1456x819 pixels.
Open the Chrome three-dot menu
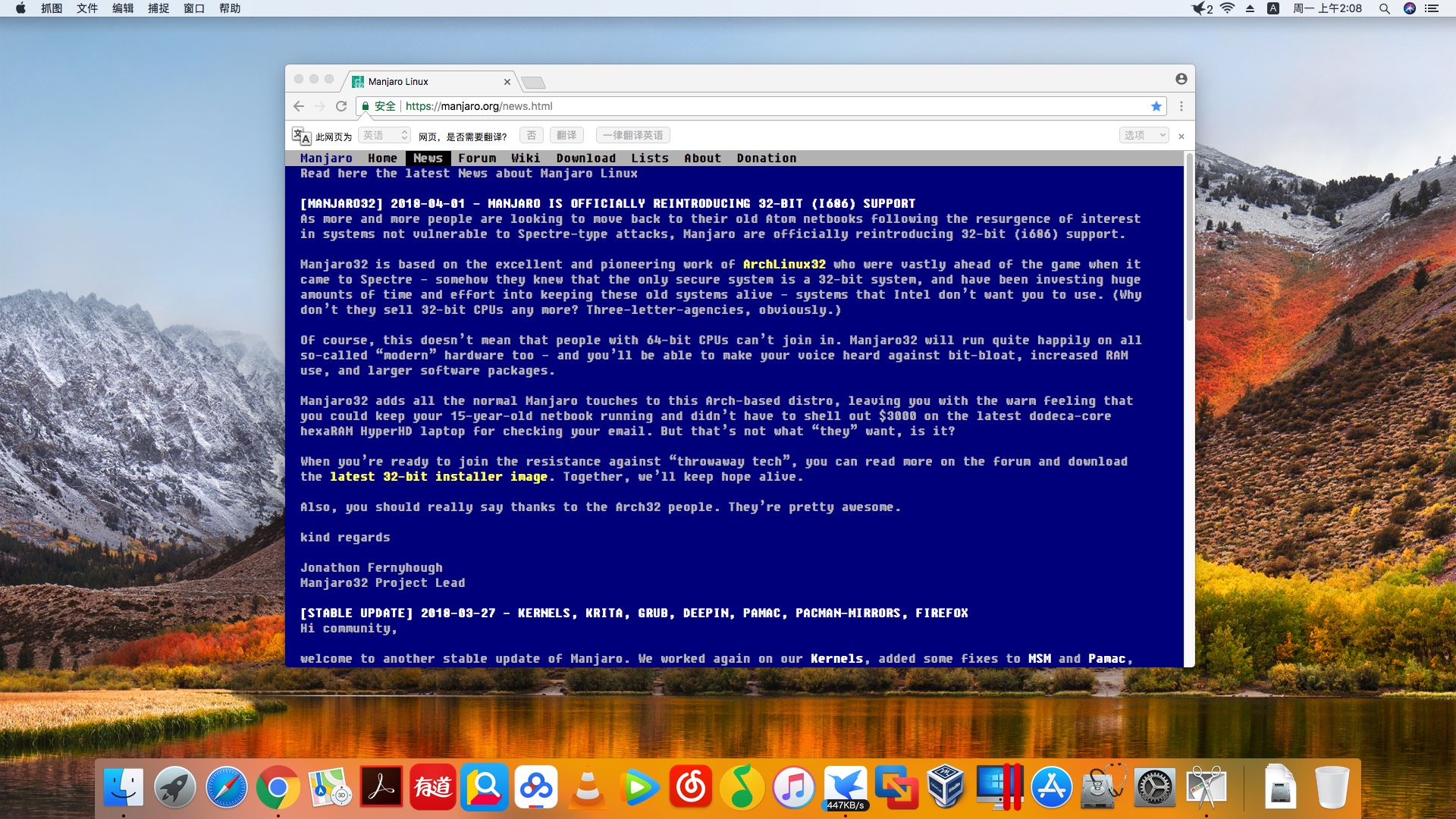tap(1181, 106)
